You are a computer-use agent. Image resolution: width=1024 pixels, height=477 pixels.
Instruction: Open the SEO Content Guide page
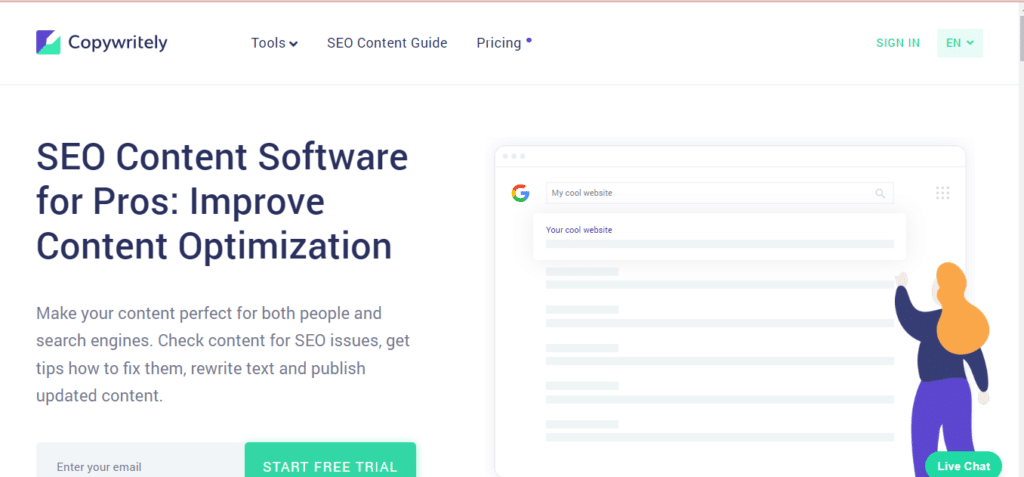pos(387,43)
